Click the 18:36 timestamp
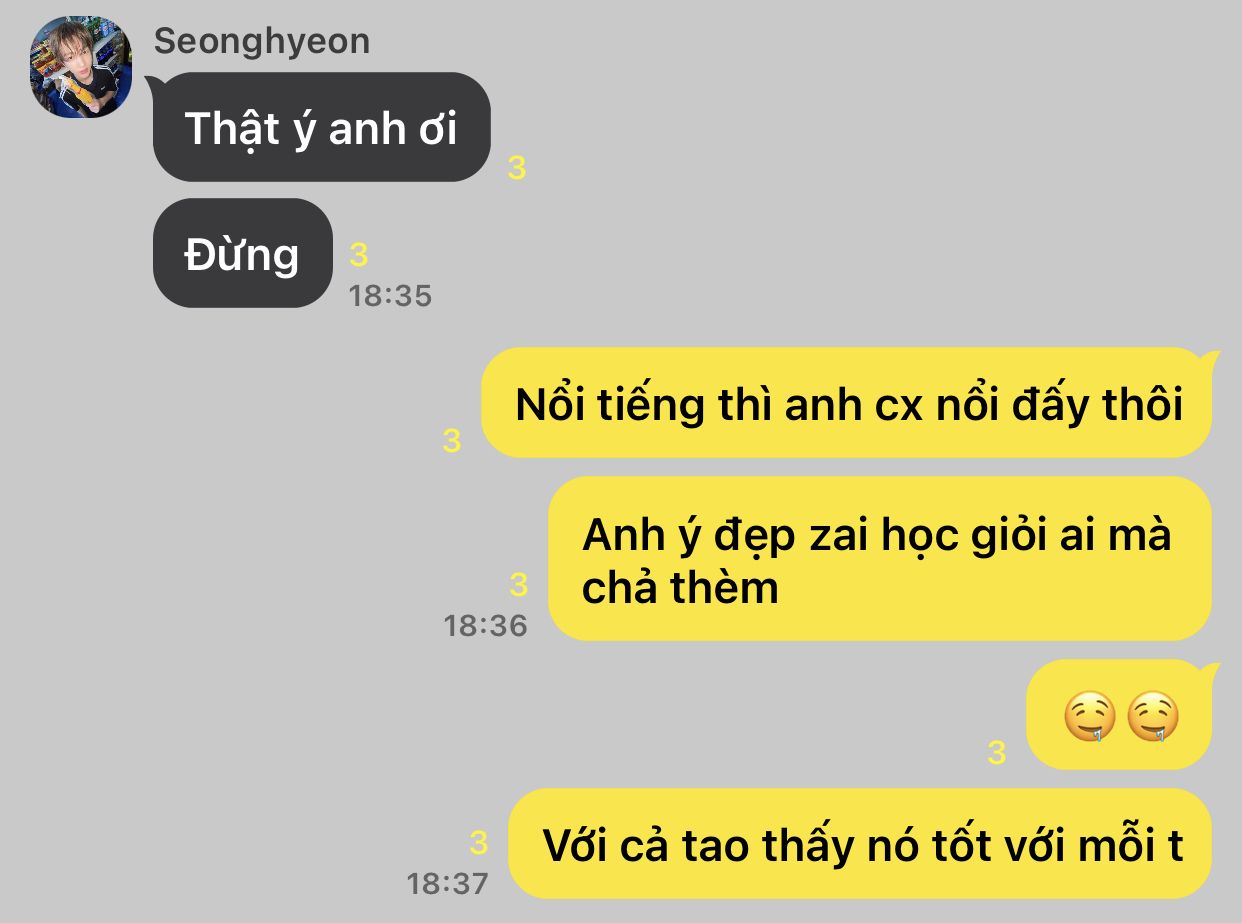Screen dimensions: 1242x923 pos(485,626)
